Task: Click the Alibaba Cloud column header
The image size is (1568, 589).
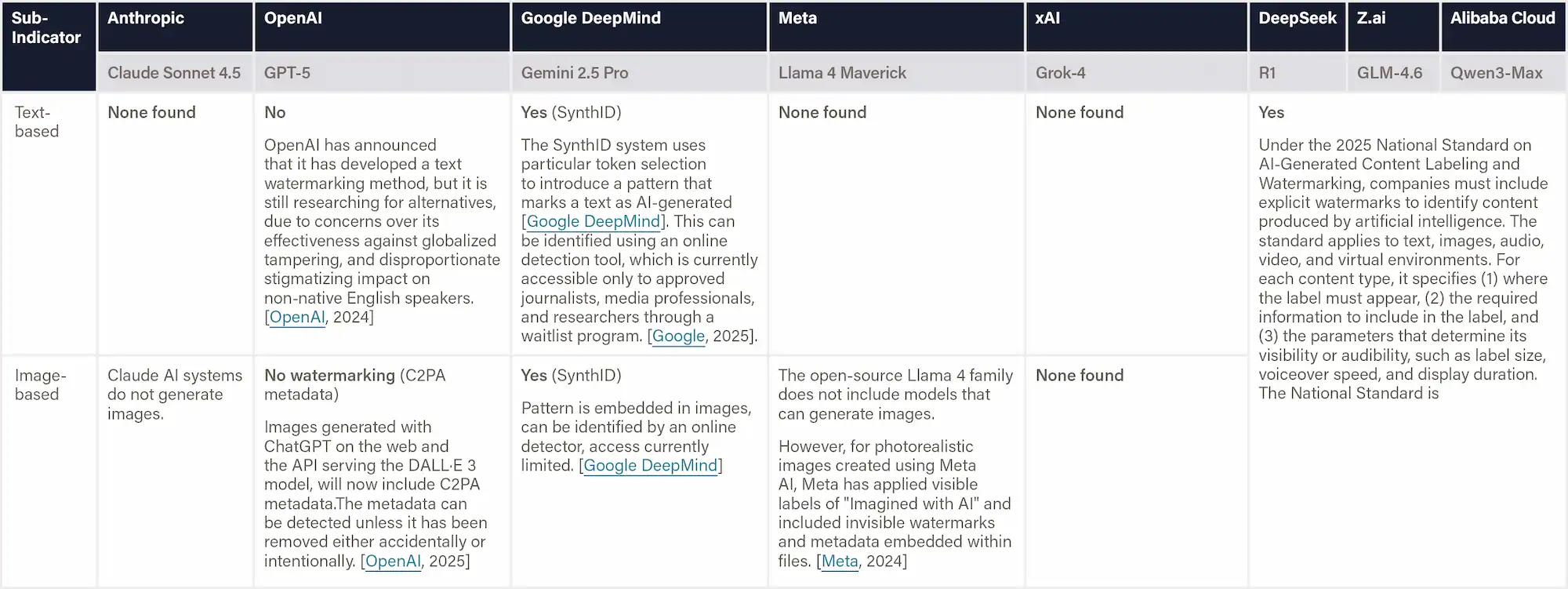Action: (x=1502, y=19)
